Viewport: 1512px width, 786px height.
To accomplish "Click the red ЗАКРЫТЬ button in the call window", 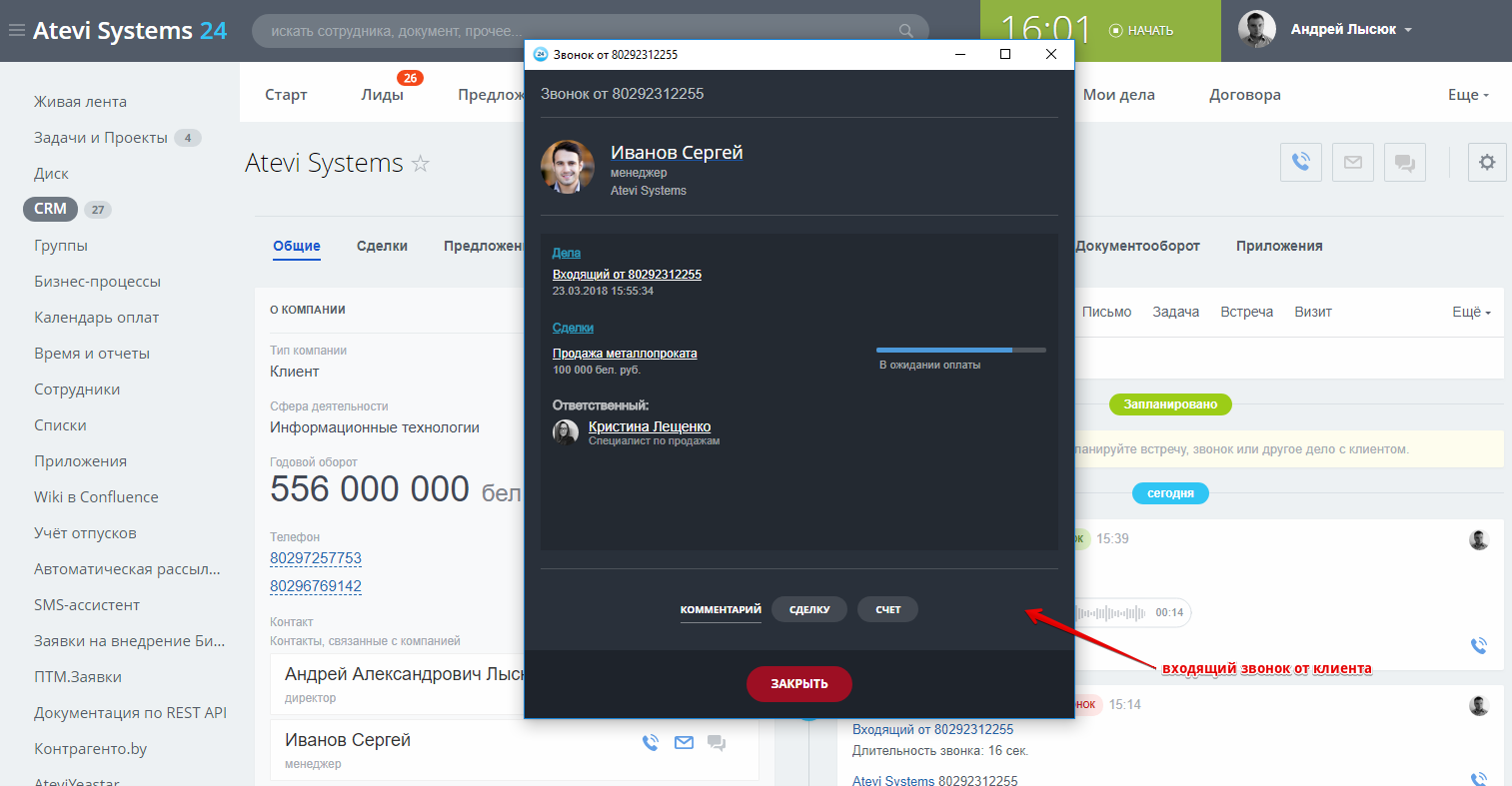I will pos(799,684).
